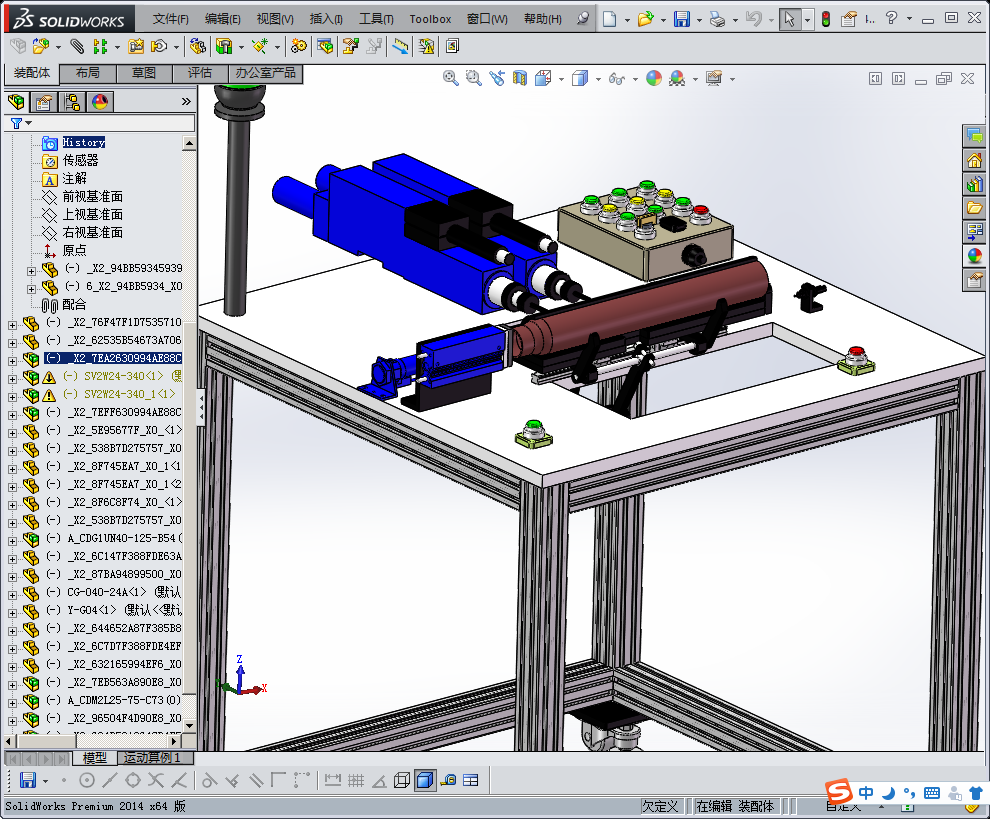Toggle Shaded With Edges display mode
The image size is (990, 819).
click(x=425, y=780)
